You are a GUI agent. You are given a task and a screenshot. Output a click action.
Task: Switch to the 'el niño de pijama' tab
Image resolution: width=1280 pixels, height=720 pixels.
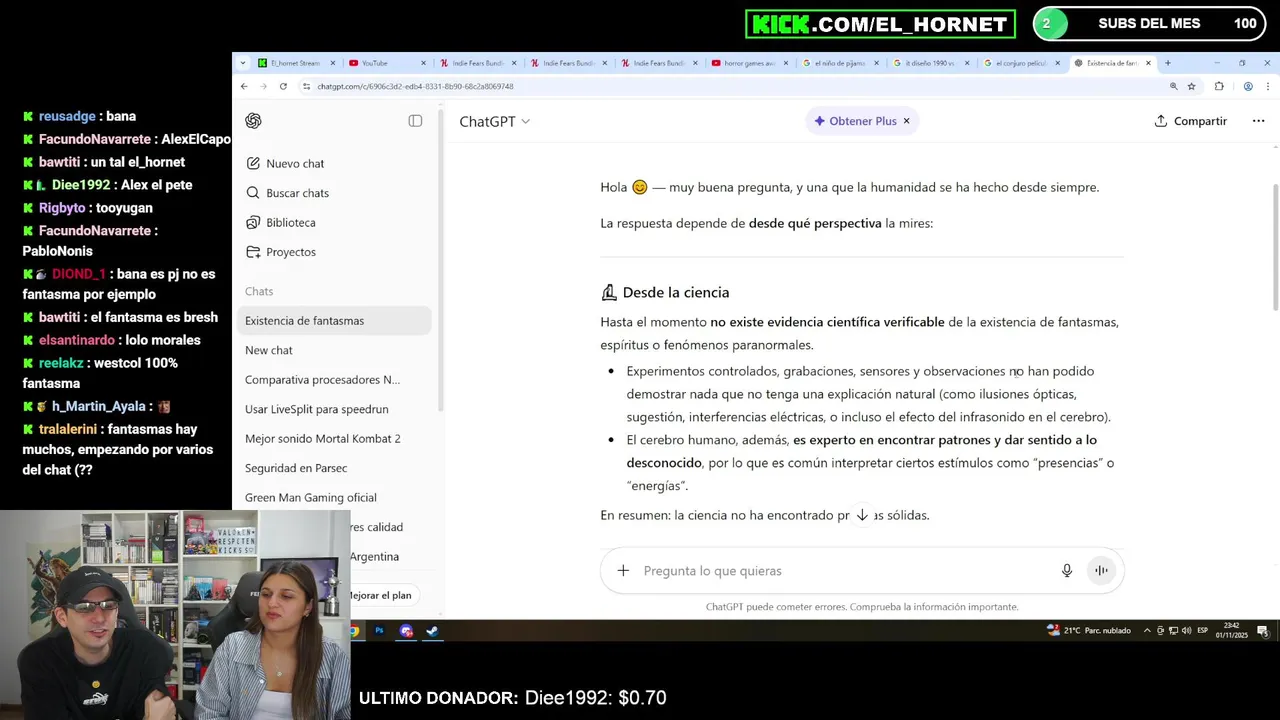839,63
